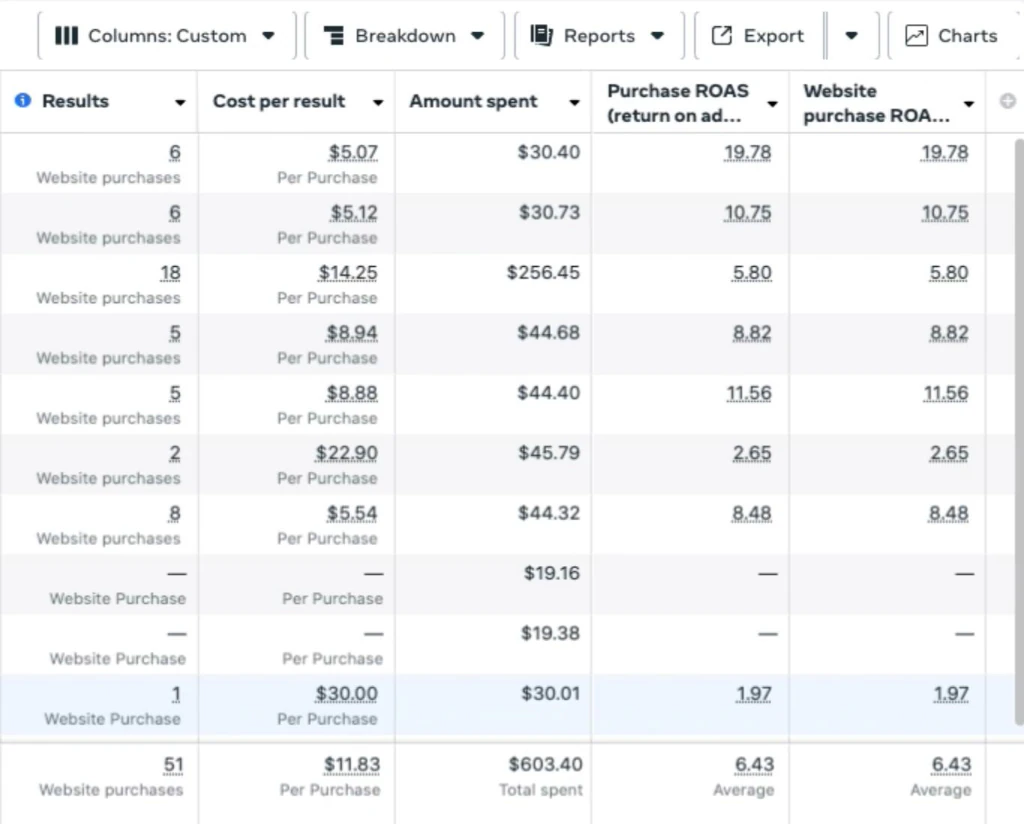The image size is (1024, 824).
Task: Click the total spent $603.40
Action: (x=546, y=765)
